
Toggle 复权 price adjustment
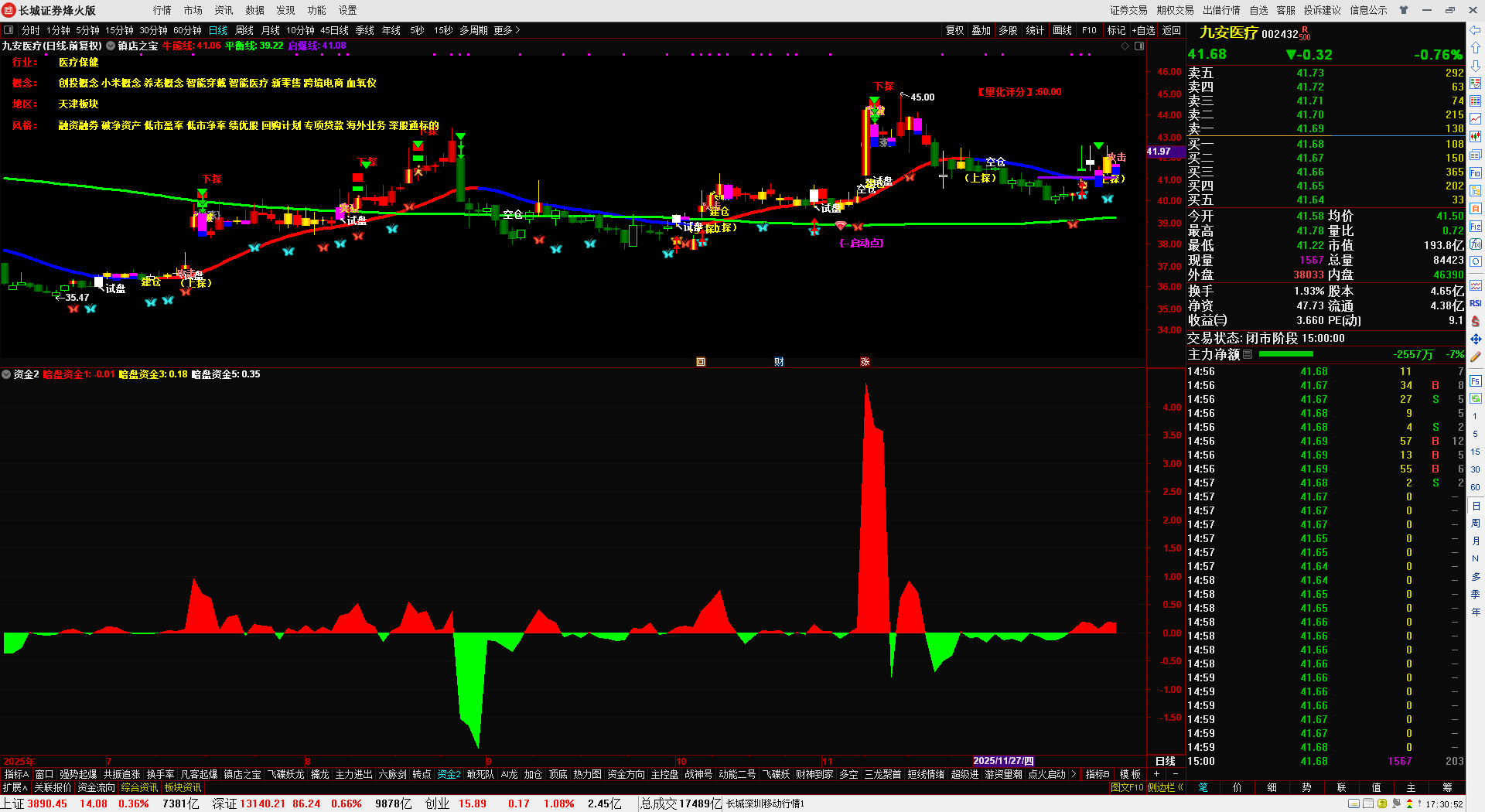pyautogui.click(x=955, y=30)
